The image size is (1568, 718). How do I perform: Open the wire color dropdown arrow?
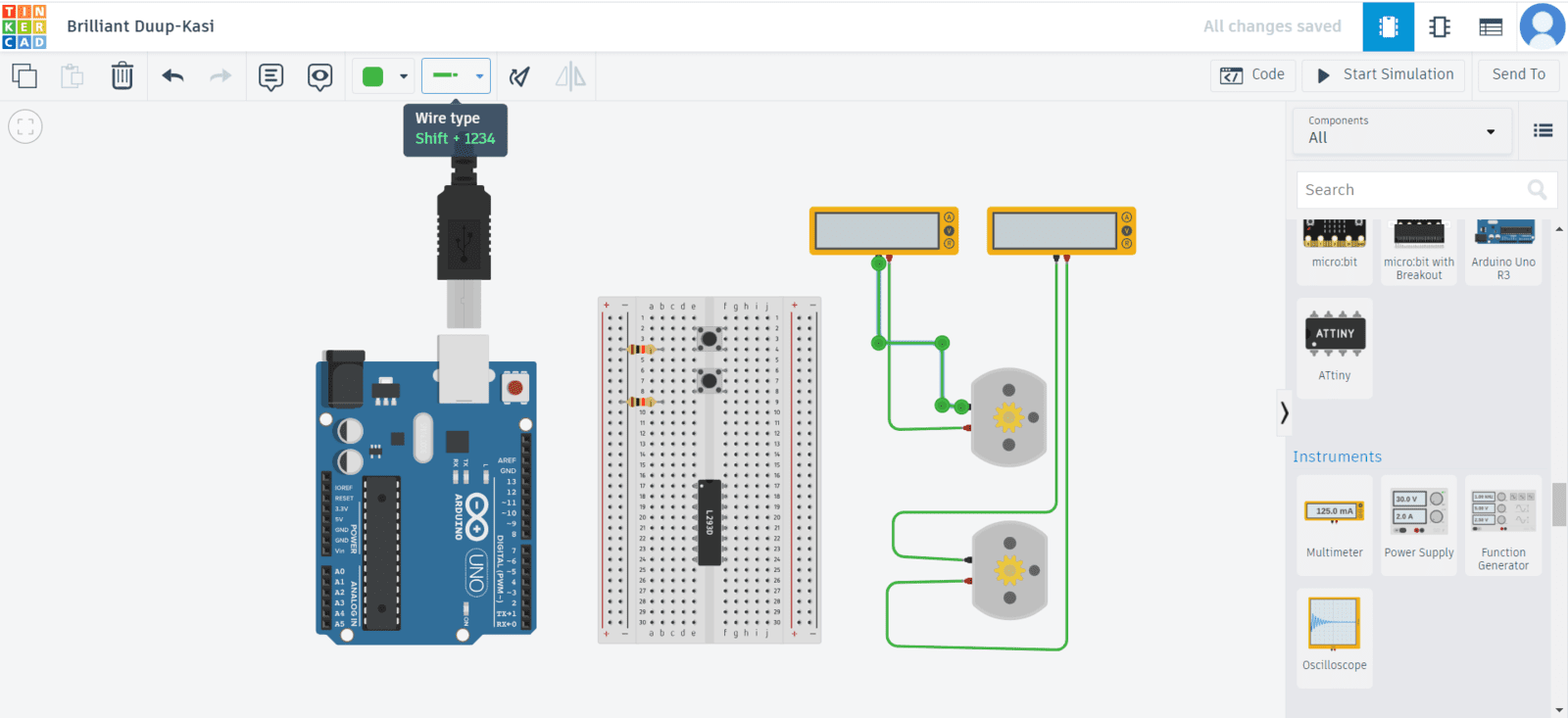(404, 76)
